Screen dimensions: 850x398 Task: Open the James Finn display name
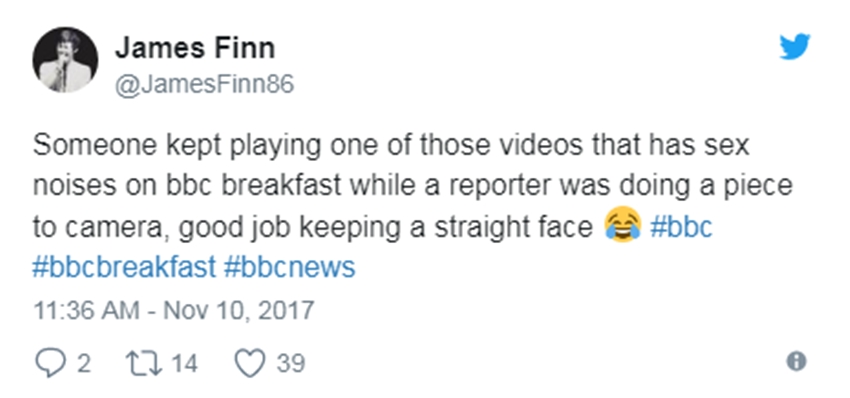click(195, 48)
